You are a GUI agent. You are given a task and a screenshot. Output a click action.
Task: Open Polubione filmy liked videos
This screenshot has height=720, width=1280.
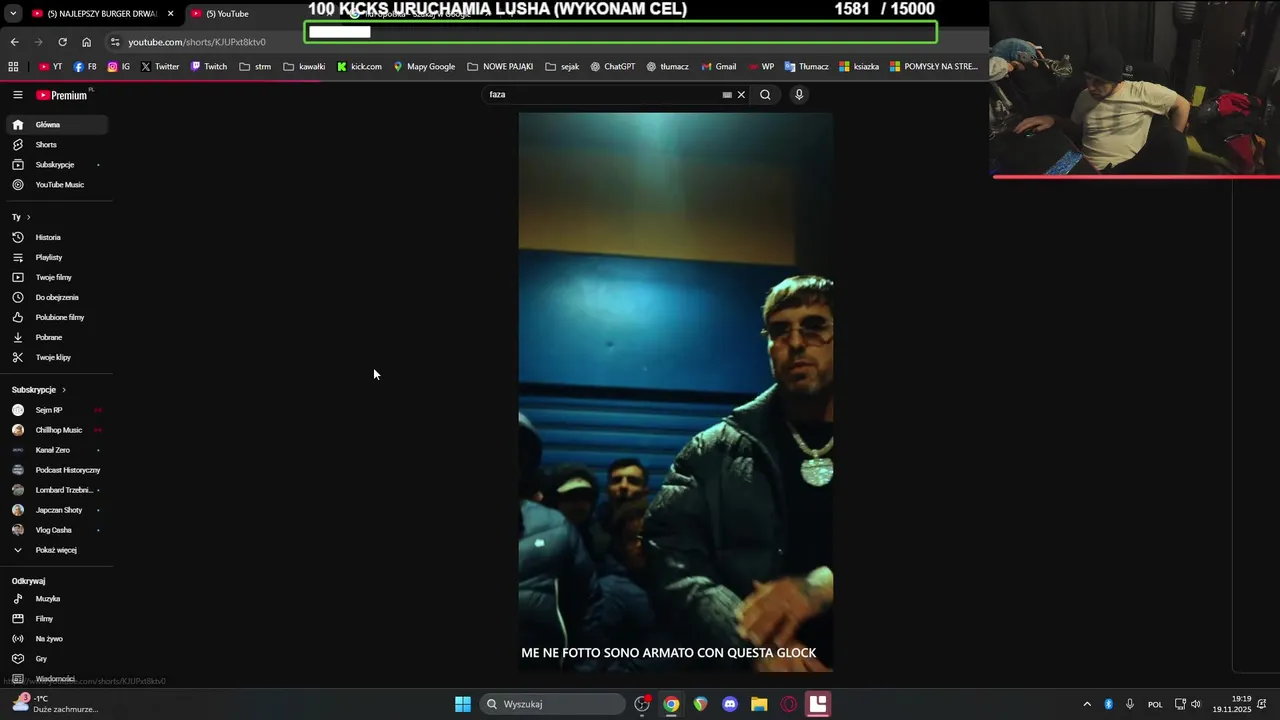coord(56,317)
